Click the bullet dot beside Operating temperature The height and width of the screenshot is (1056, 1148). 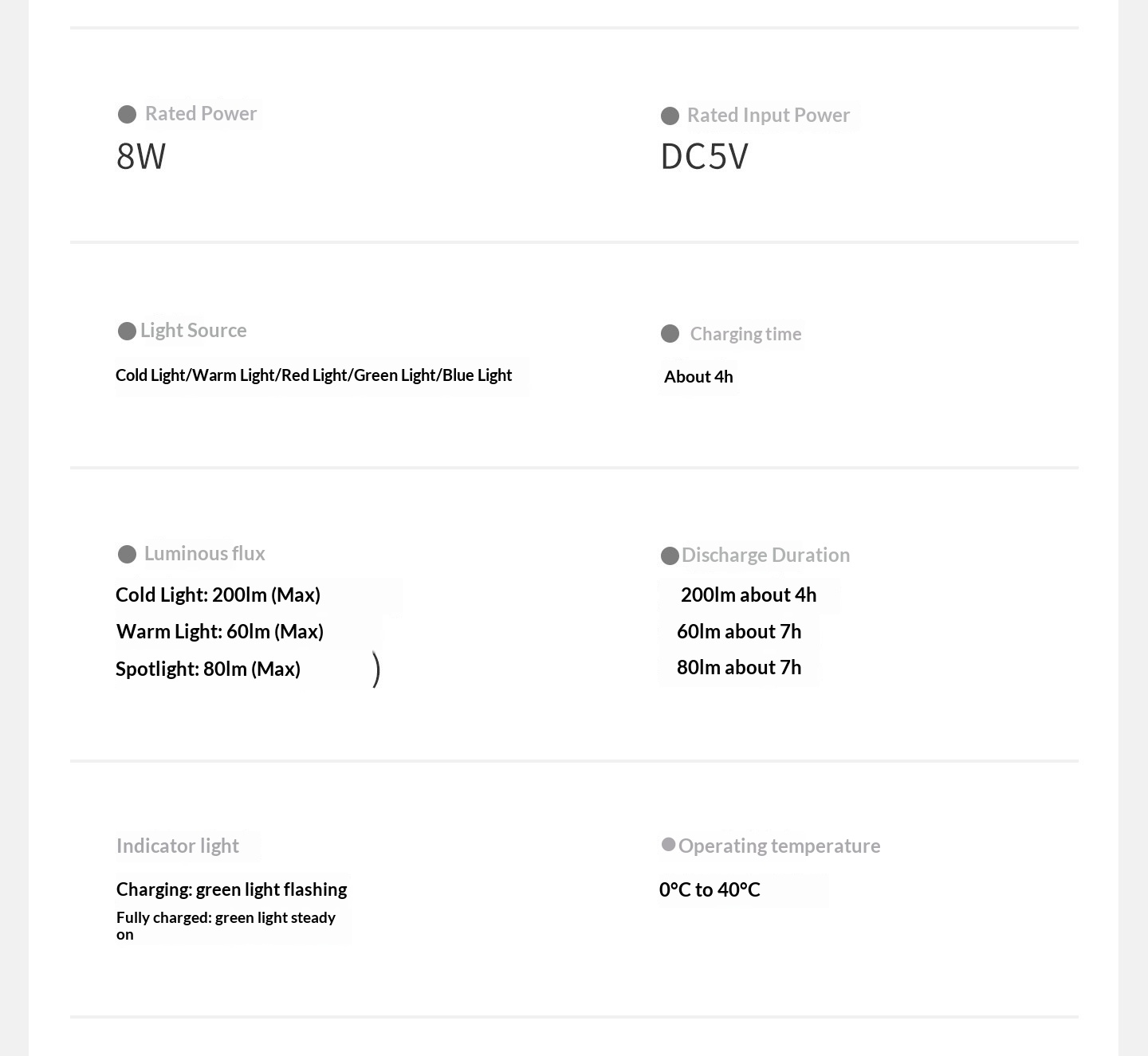[x=668, y=845]
